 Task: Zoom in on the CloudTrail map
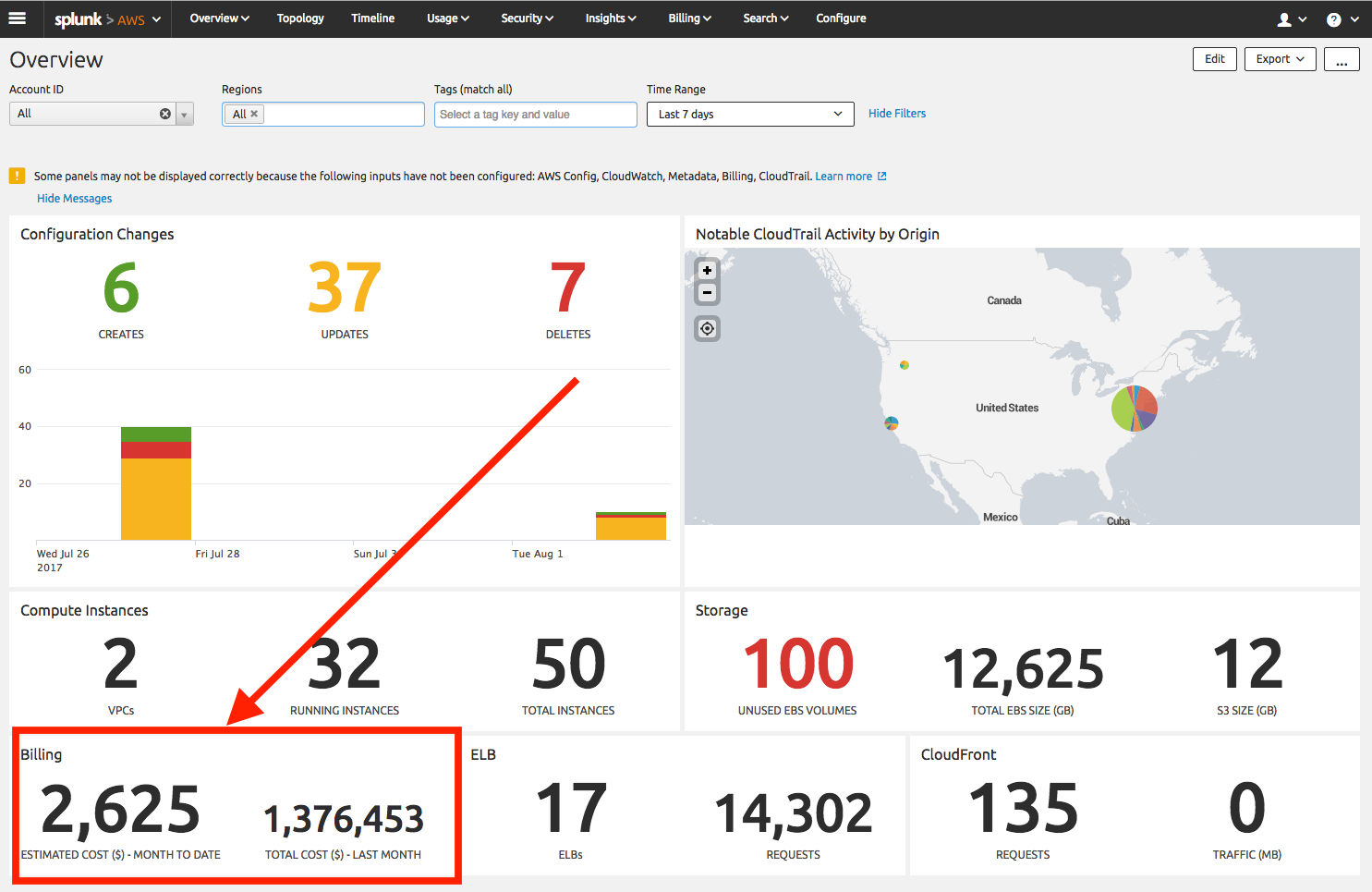click(x=707, y=270)
